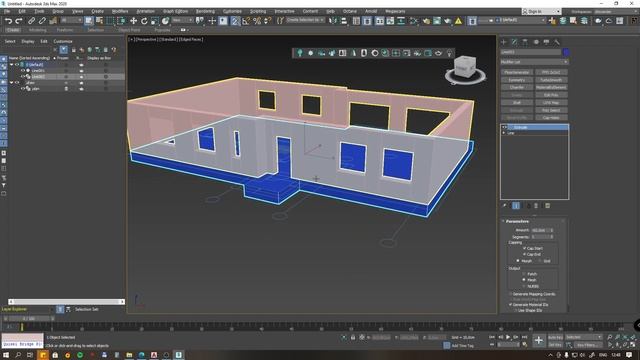Activate the Select and Rotate tool
Image resolution: width=640 pixels, height=360 pixels.
[144, 20]
